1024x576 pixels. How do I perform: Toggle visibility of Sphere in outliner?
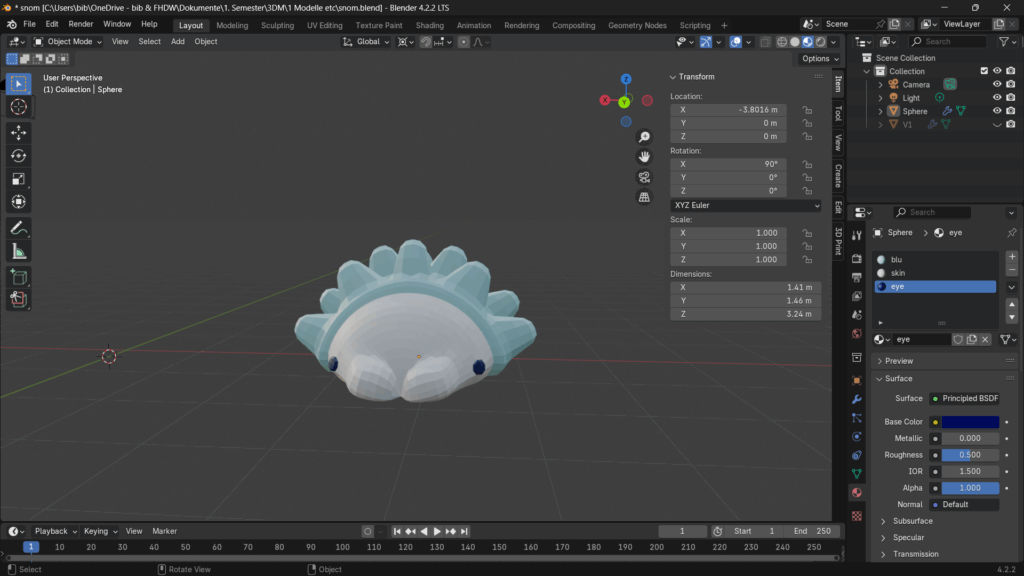996,111
